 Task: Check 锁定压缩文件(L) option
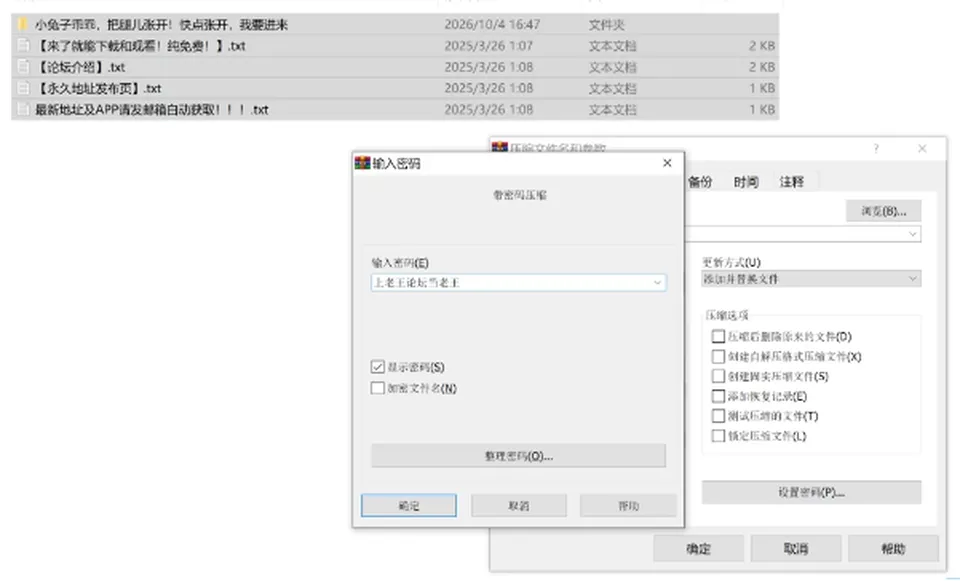[718, 436]
